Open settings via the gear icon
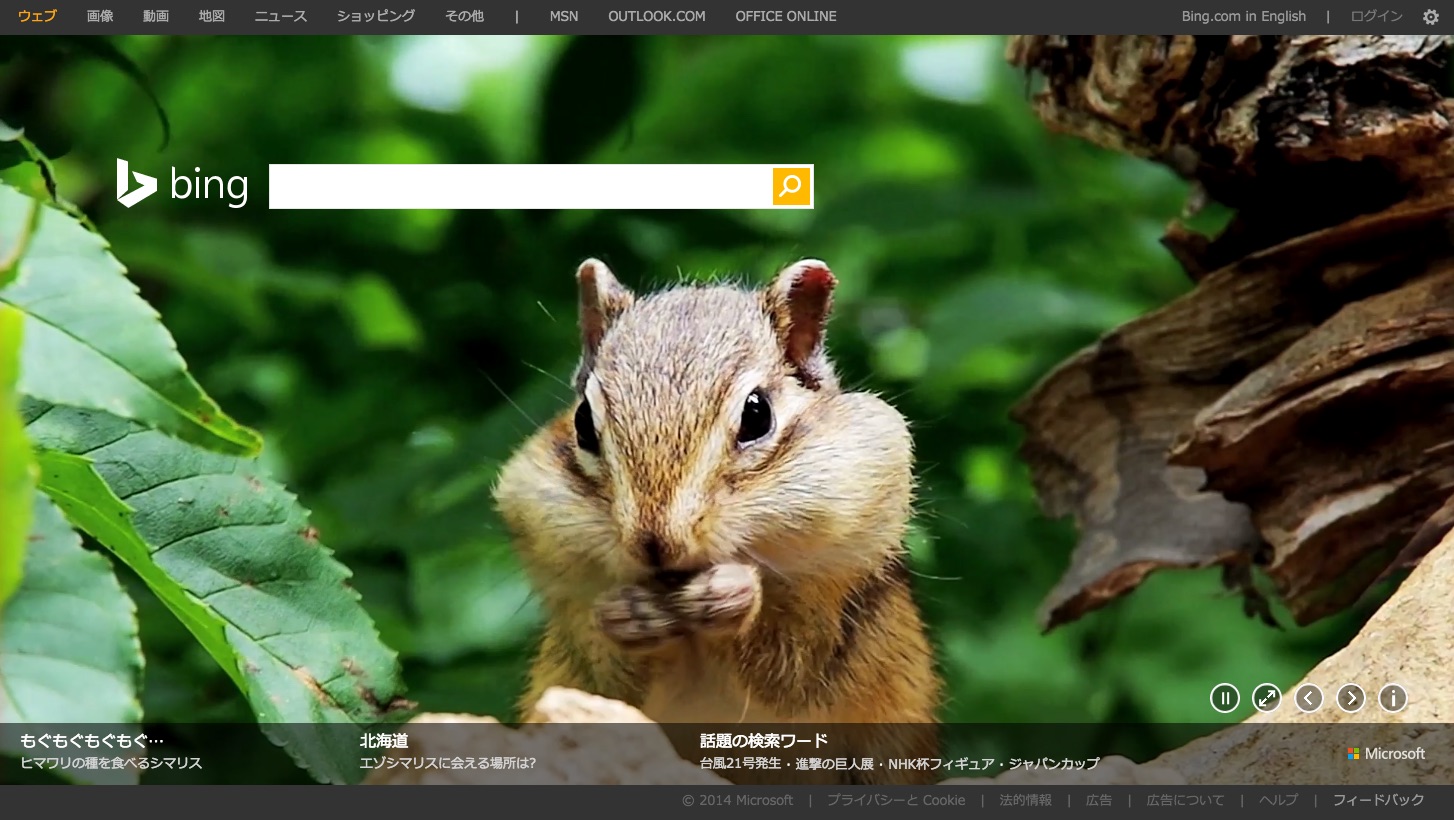1454x820 pixels. click(1431, 16)
